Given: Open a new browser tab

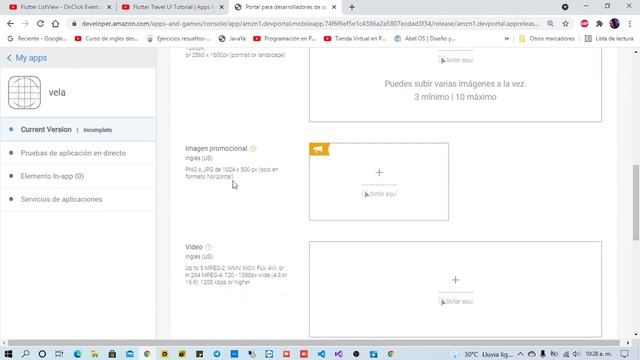Looking at the screenshot, I should point(352,7).
